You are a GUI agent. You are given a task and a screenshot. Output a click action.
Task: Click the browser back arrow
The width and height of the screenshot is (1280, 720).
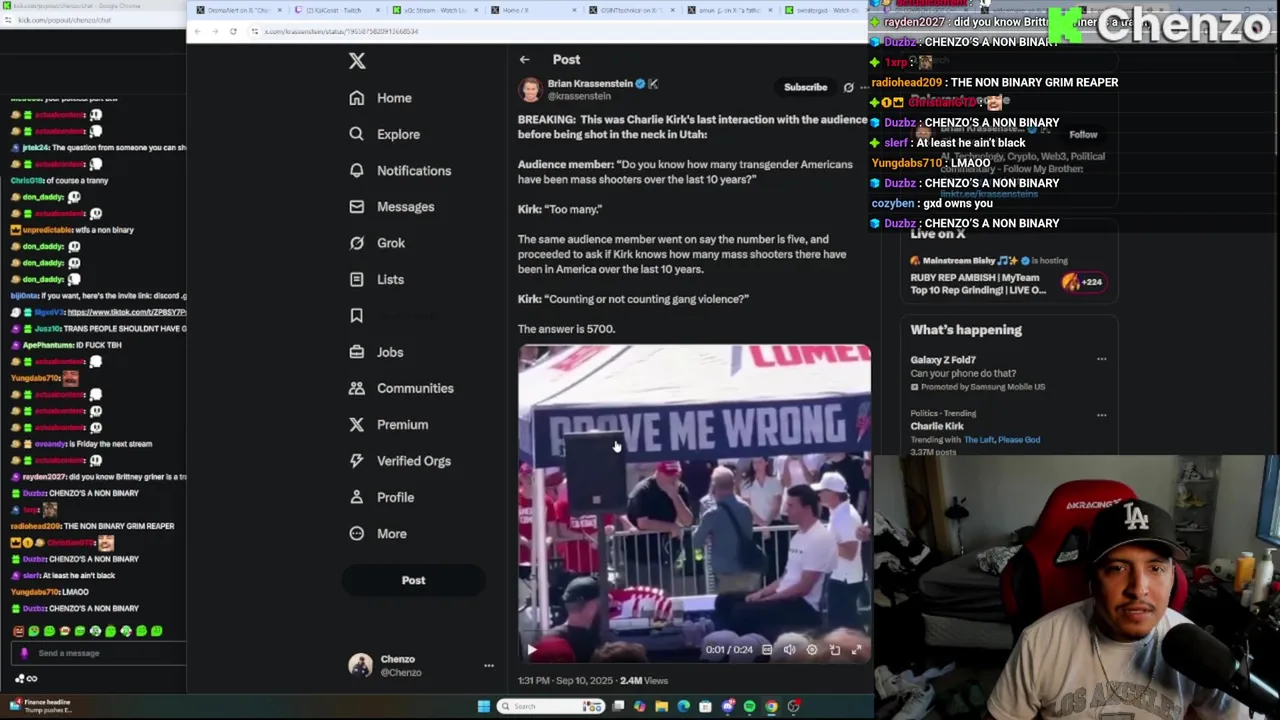tap(197, 32)
